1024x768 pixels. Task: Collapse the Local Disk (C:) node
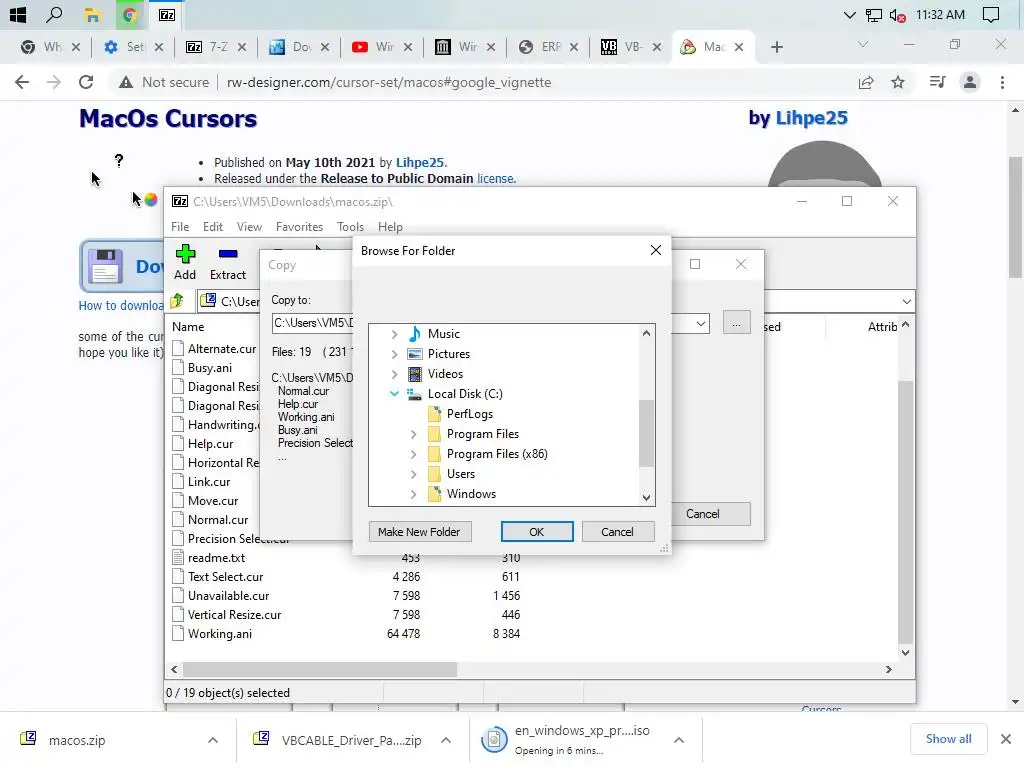point(394,394)
